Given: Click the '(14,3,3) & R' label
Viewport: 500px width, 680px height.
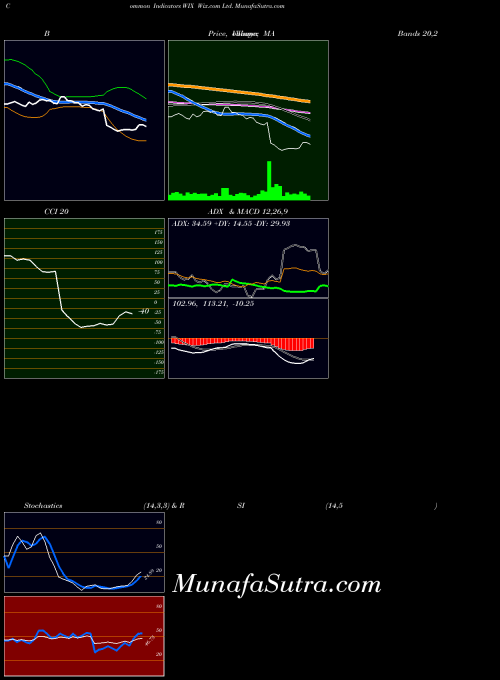Looking at the screenshot, I should pyautogui.click(x=164, y=506).
